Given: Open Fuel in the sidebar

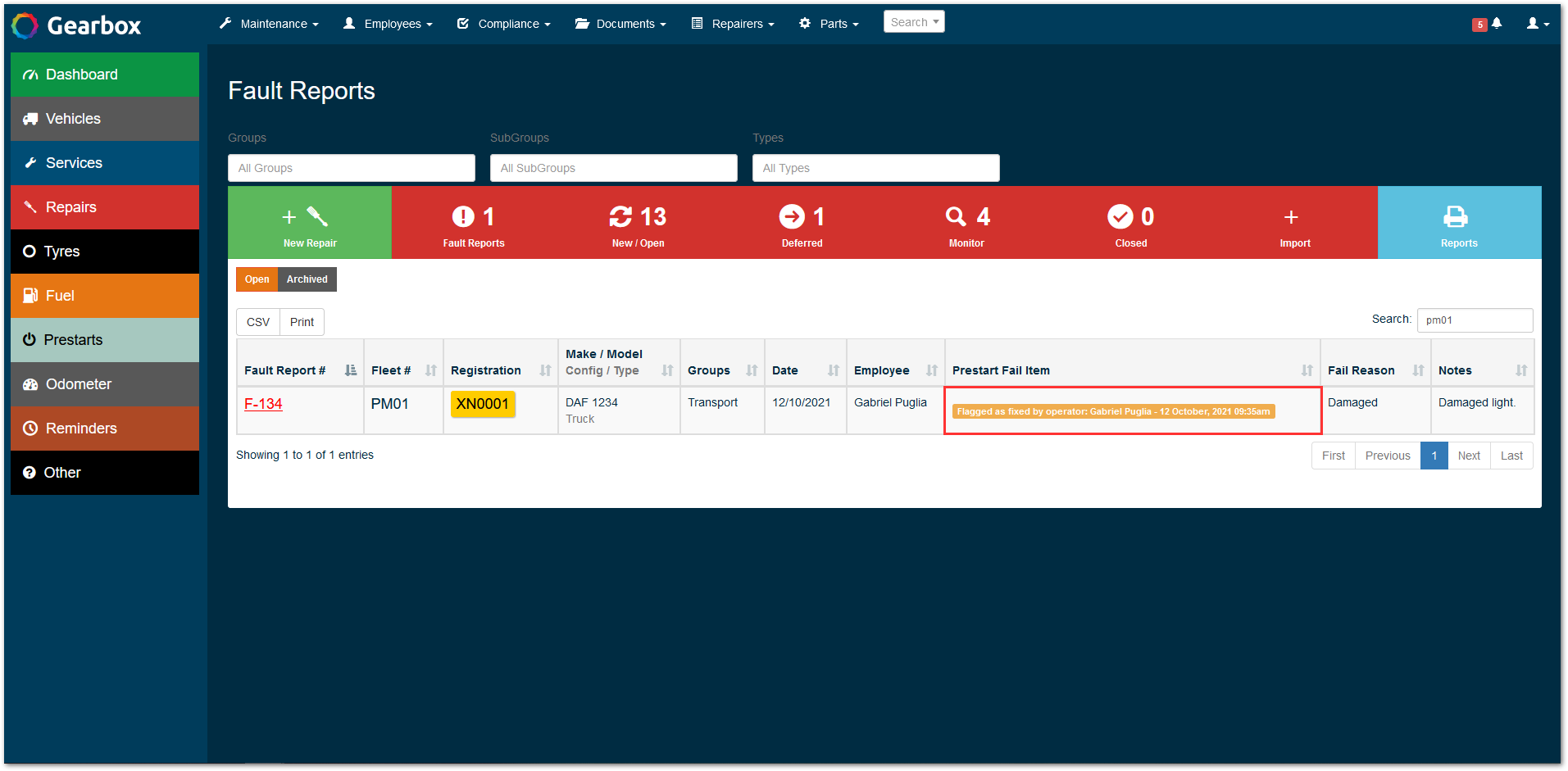Looking at the screenshot, I should click(x=105, y=296).
